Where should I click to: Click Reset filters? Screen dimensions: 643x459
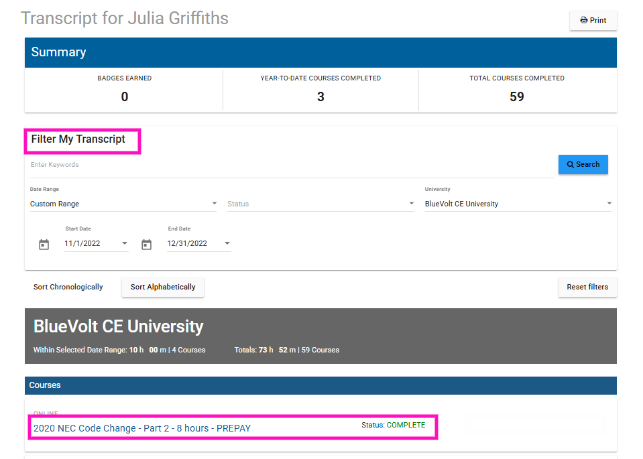click(587, 287)
